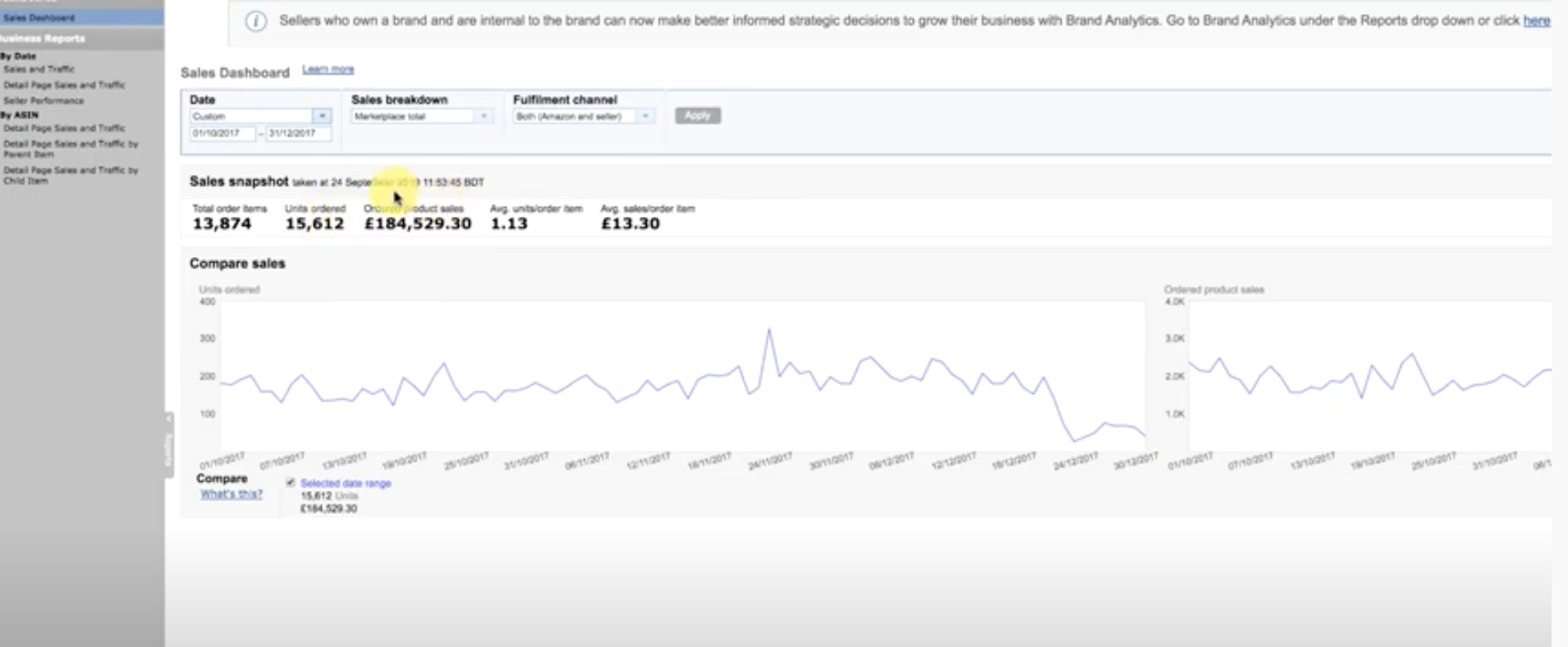Click the Apply button
Screen dimensions: 1568x647
(x=698, y=116)
